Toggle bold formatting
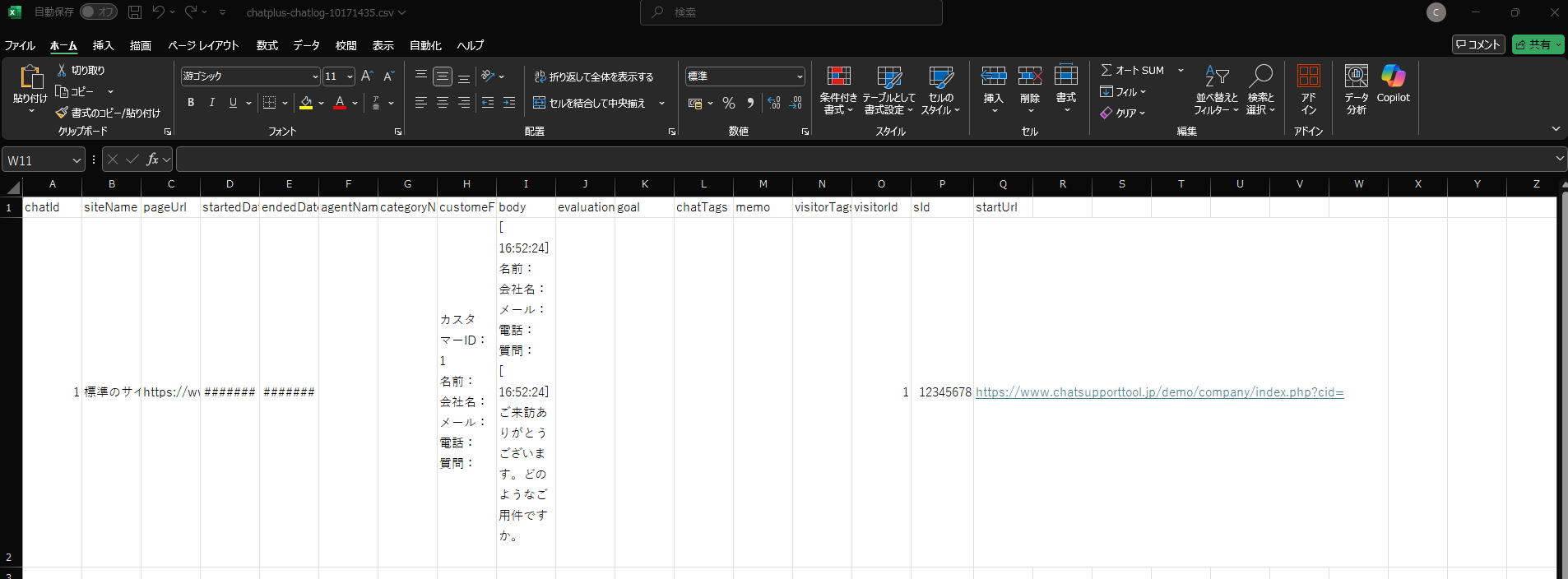Image resolution: width=1568 pixels, height=579 pixels. (x=191, y=103)
